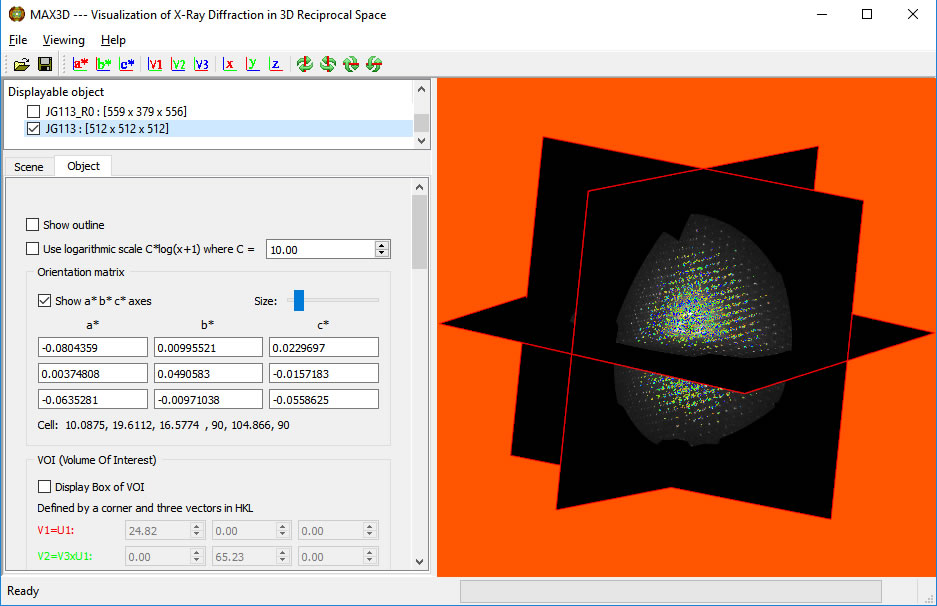937x606 pixels.
Task: Save the current scene
Action: (x=45, y=64)
